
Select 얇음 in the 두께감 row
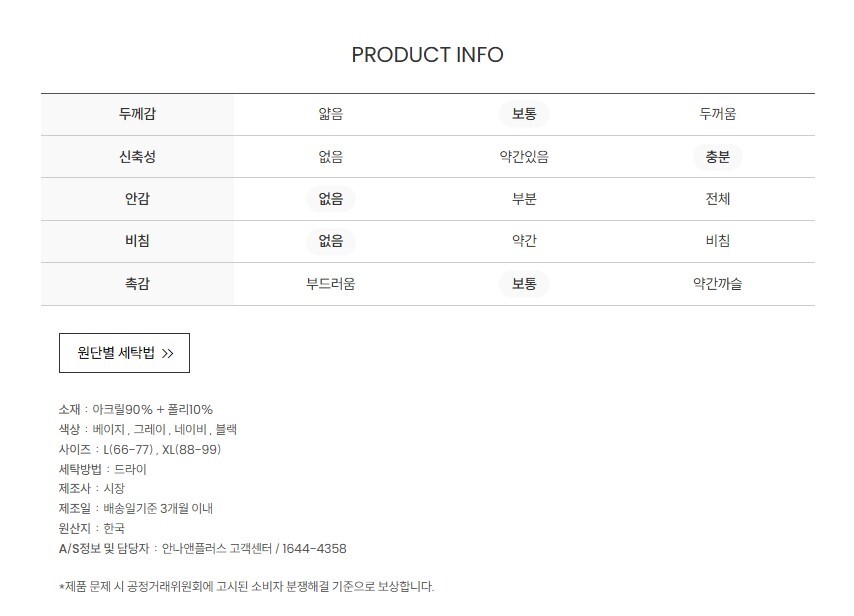click(330, 114)
